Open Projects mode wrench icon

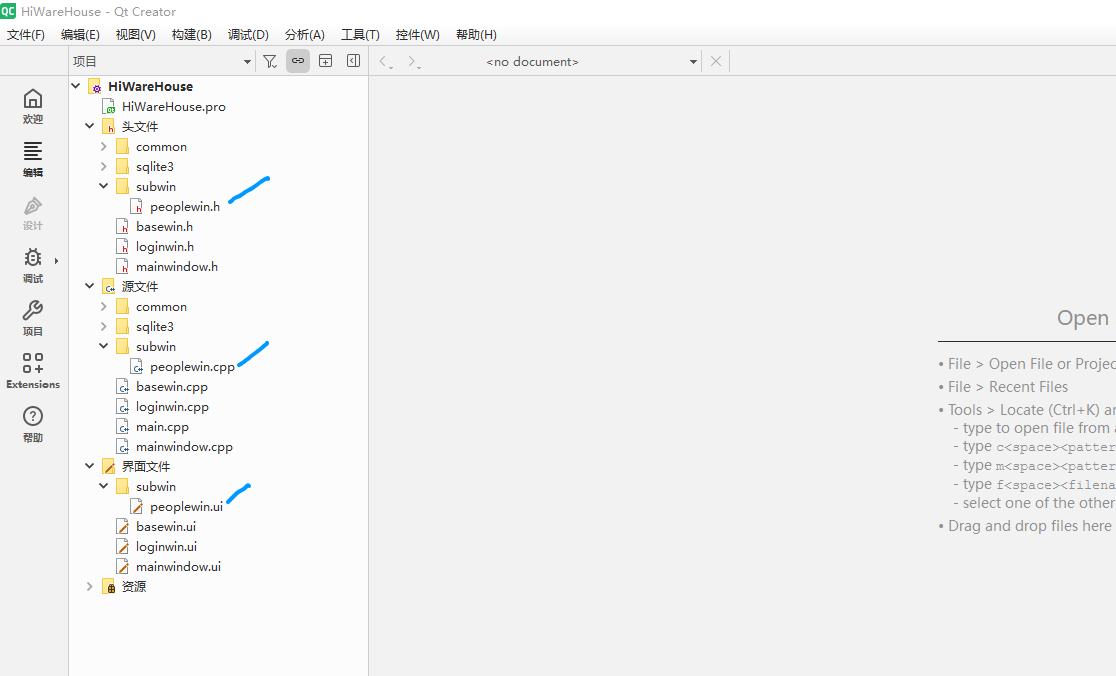(x=33, y=310)
